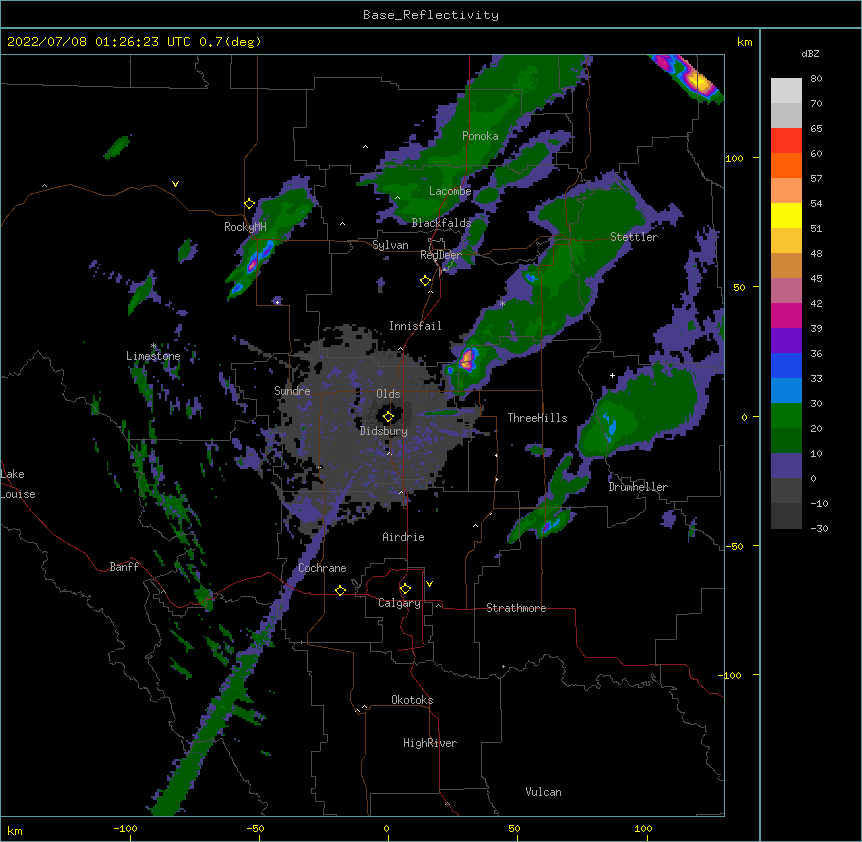Click the yellow radar site marker above Didsbury
The image size is (862, 842).
click(x=388, y=416)
